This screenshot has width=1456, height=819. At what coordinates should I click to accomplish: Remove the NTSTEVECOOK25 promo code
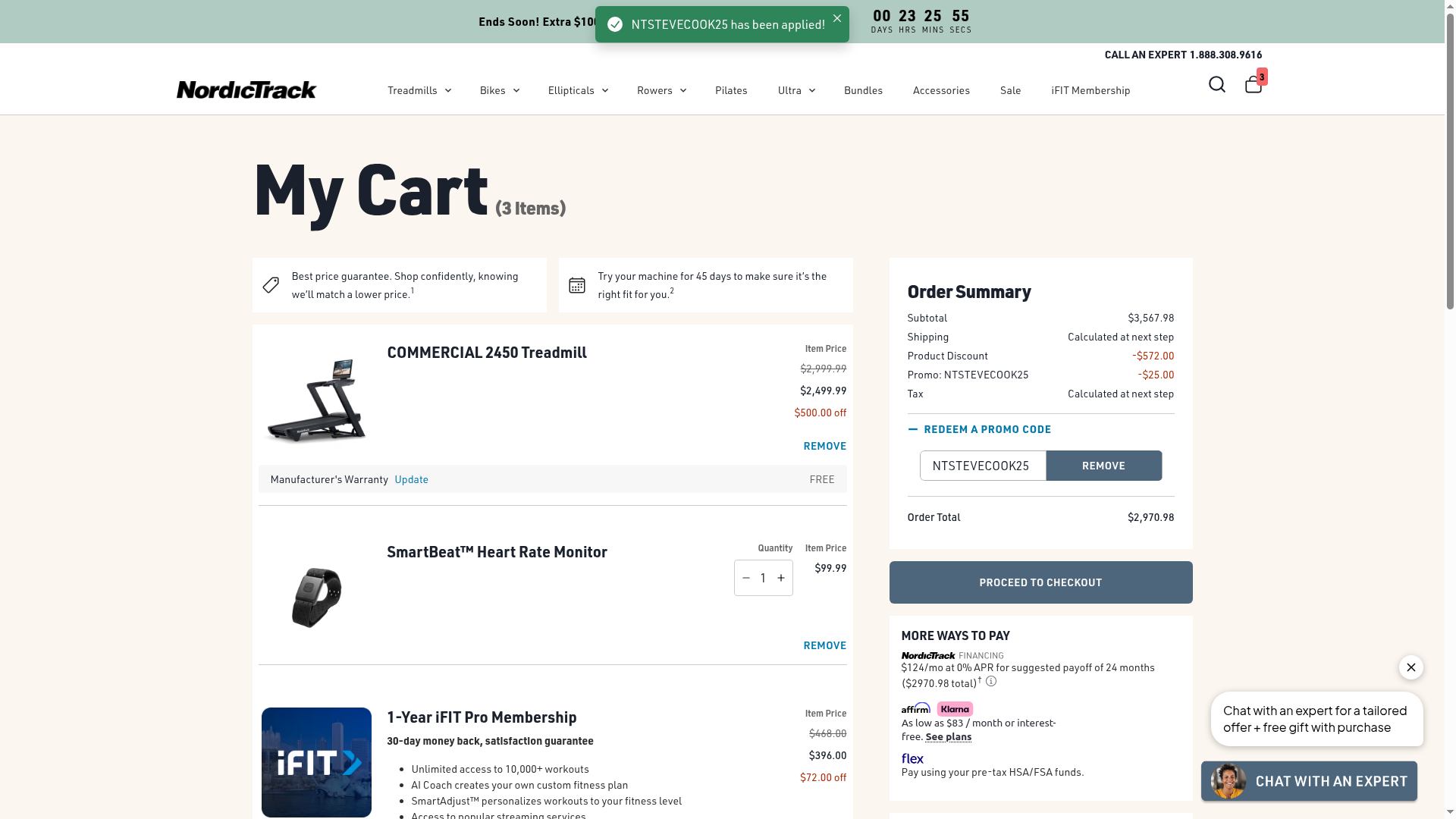coord(1103,466)
